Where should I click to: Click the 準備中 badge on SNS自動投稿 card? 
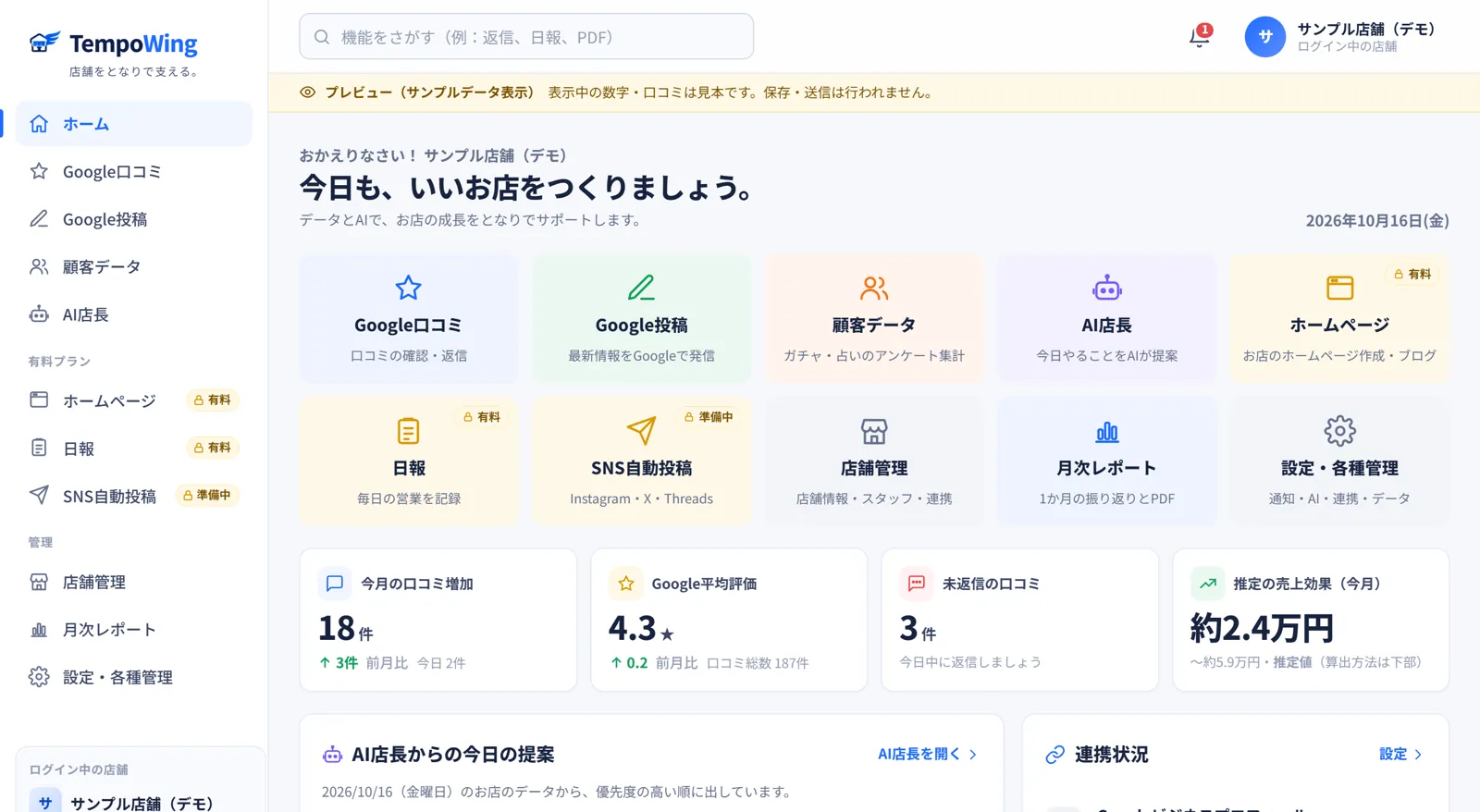[x=709, y=417]
